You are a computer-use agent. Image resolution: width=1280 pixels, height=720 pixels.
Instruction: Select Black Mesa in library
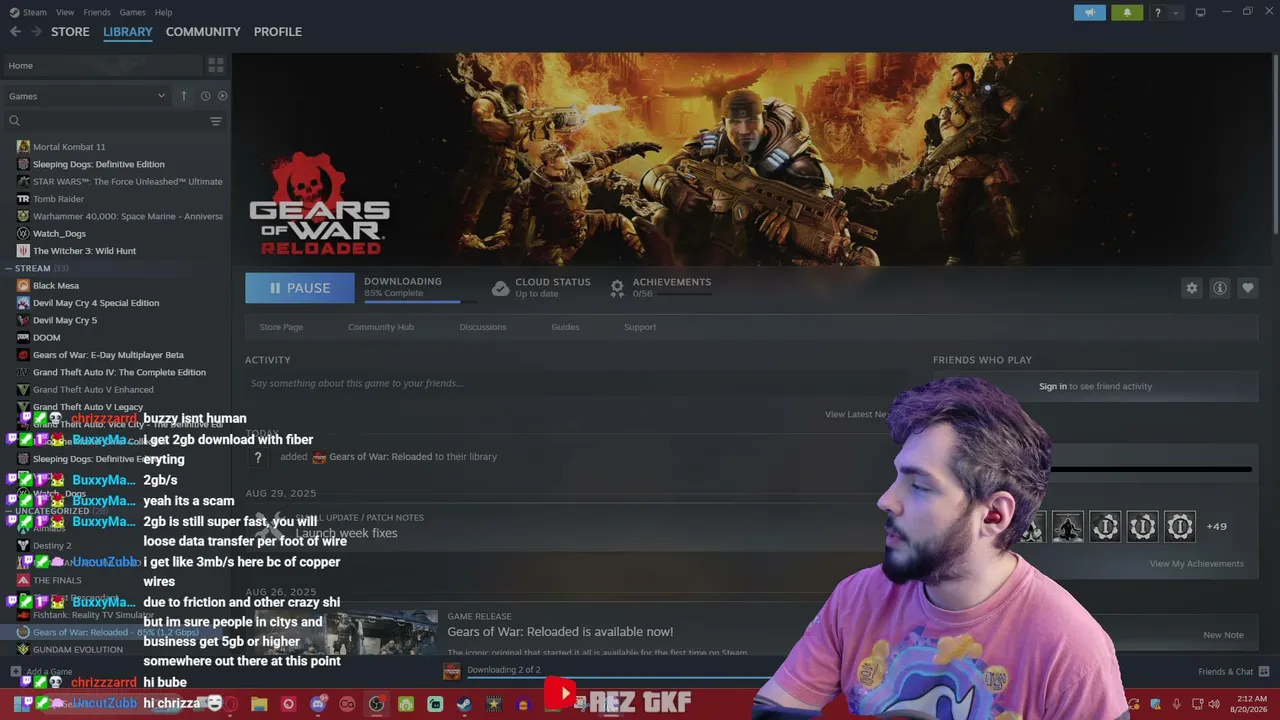tap(56, 286)
